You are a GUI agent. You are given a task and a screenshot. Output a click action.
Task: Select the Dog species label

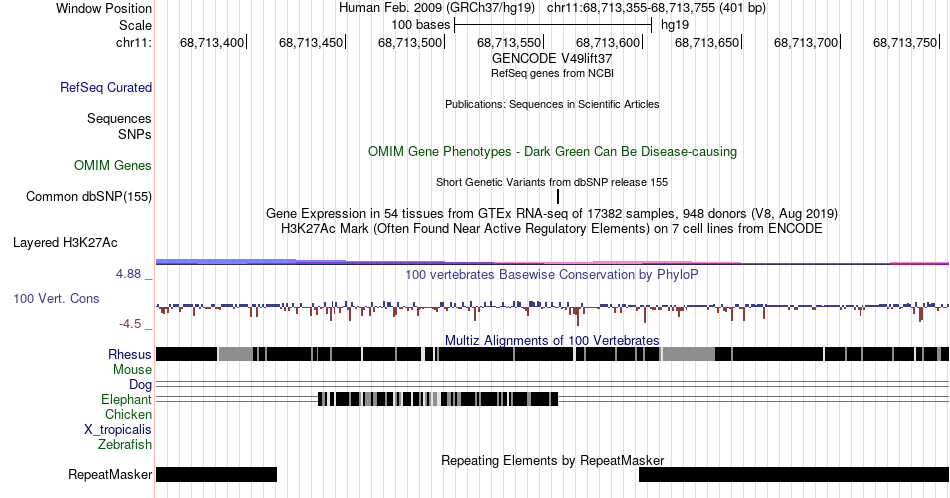pyautogui.click(x=140, y=385)
